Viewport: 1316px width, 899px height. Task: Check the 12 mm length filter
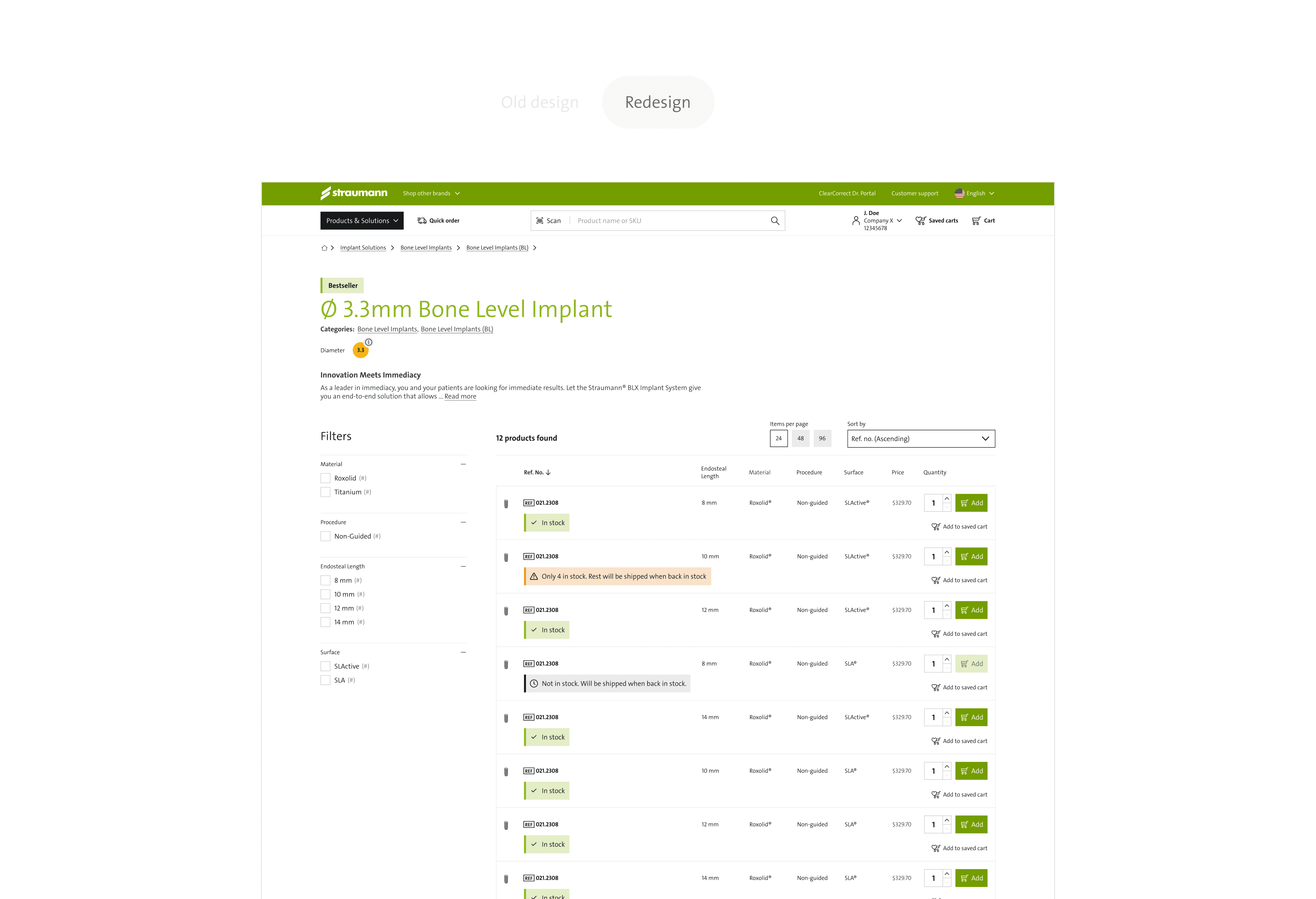click(x=326, y=608)
